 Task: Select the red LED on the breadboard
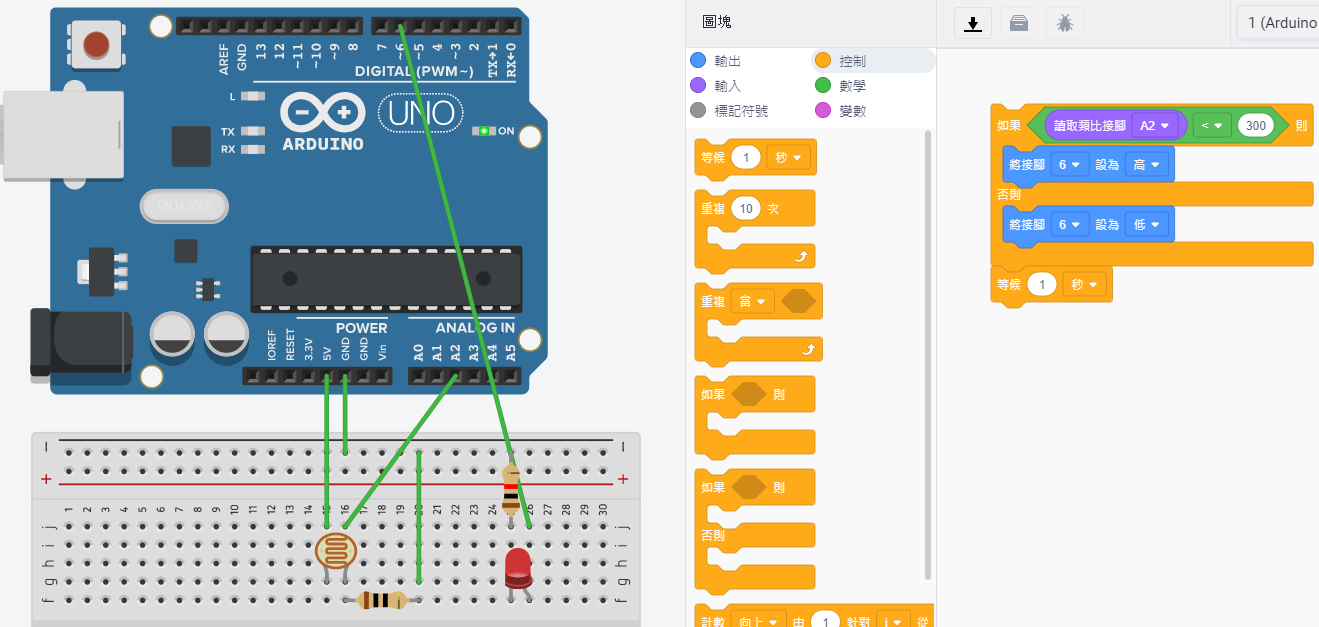(518, 567)
